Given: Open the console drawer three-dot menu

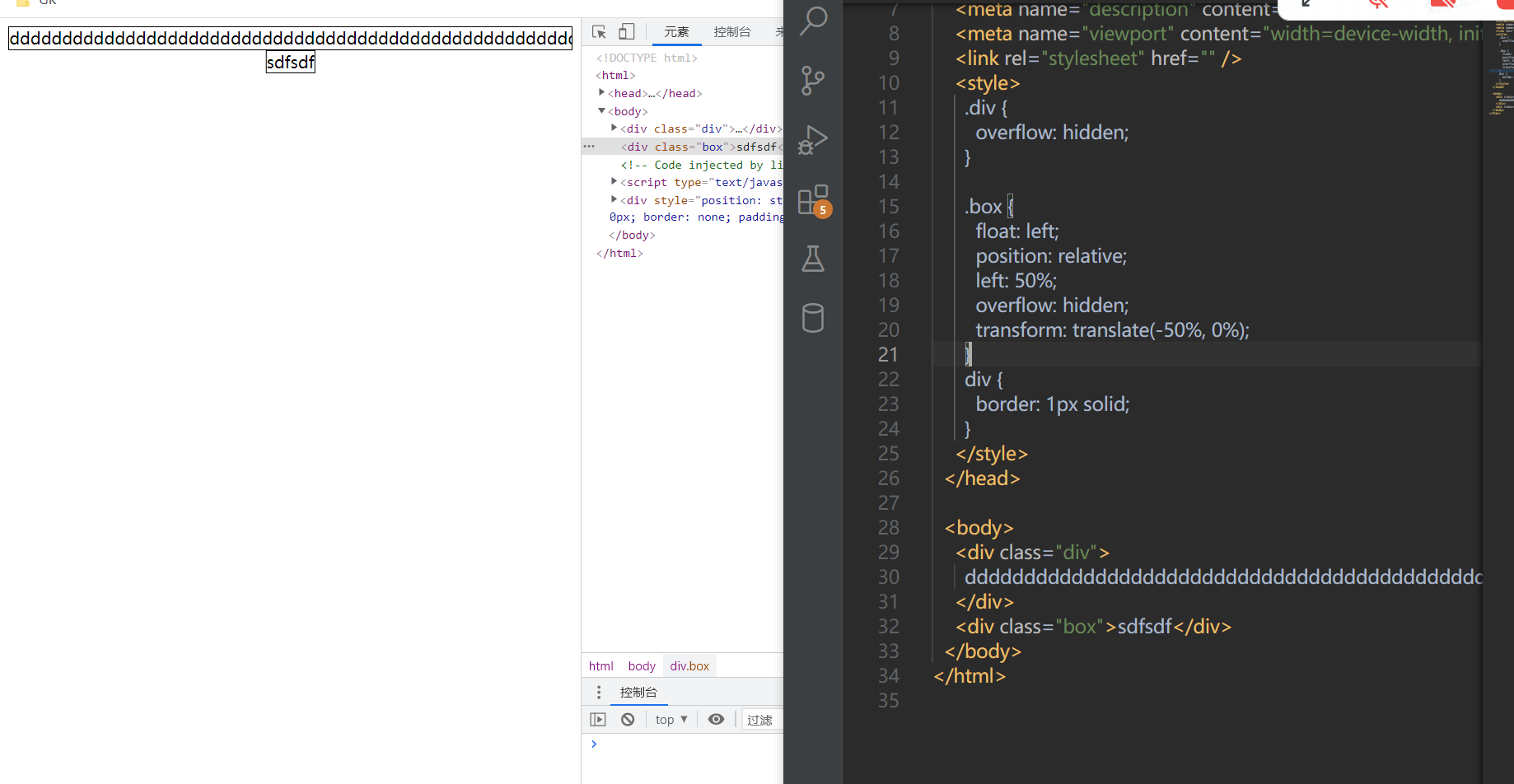Looking at the screenshot, I should click(x=599, y=693).
